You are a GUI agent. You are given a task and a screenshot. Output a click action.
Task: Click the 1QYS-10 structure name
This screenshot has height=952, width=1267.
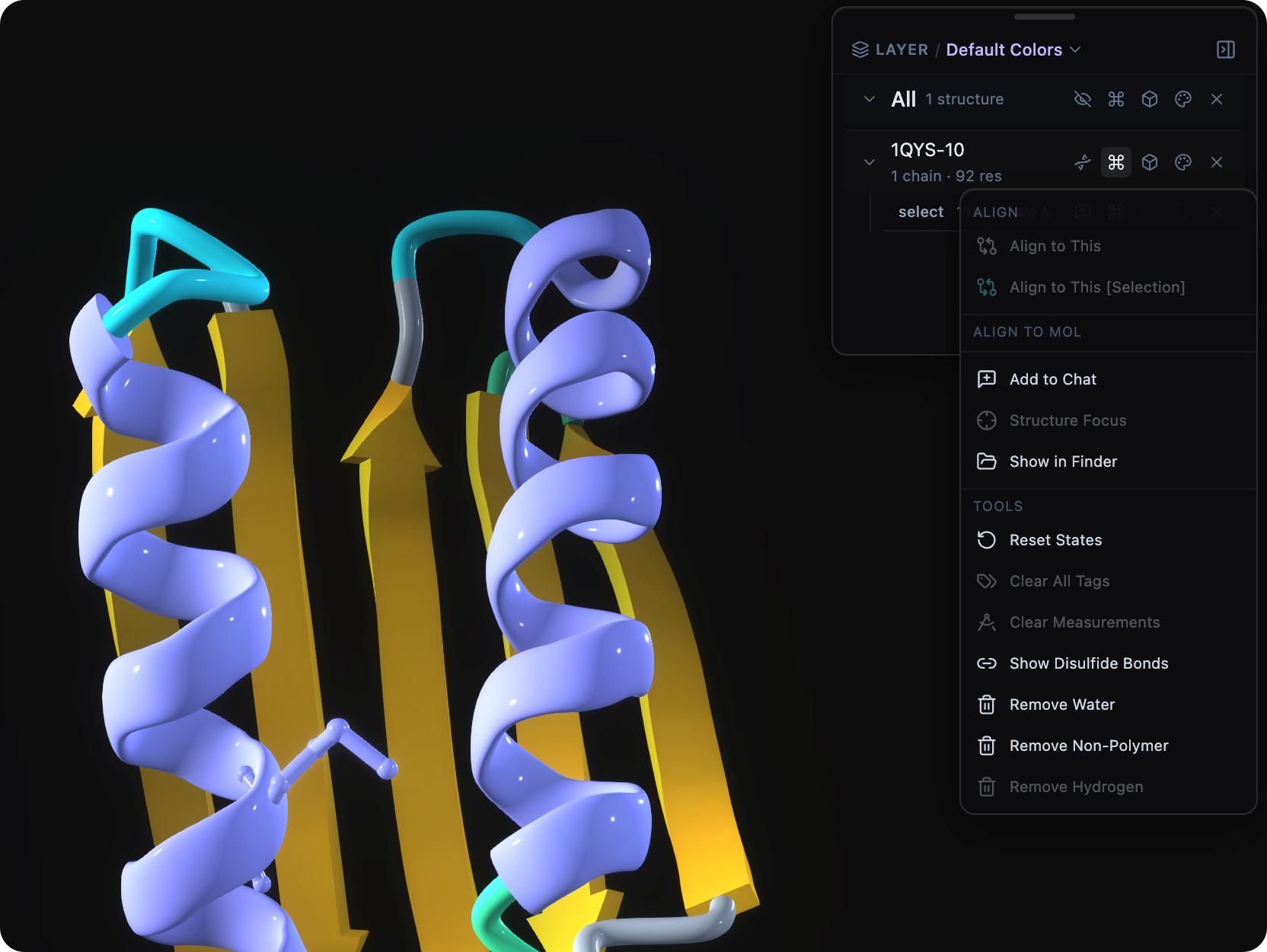click(x=927, y=150)
